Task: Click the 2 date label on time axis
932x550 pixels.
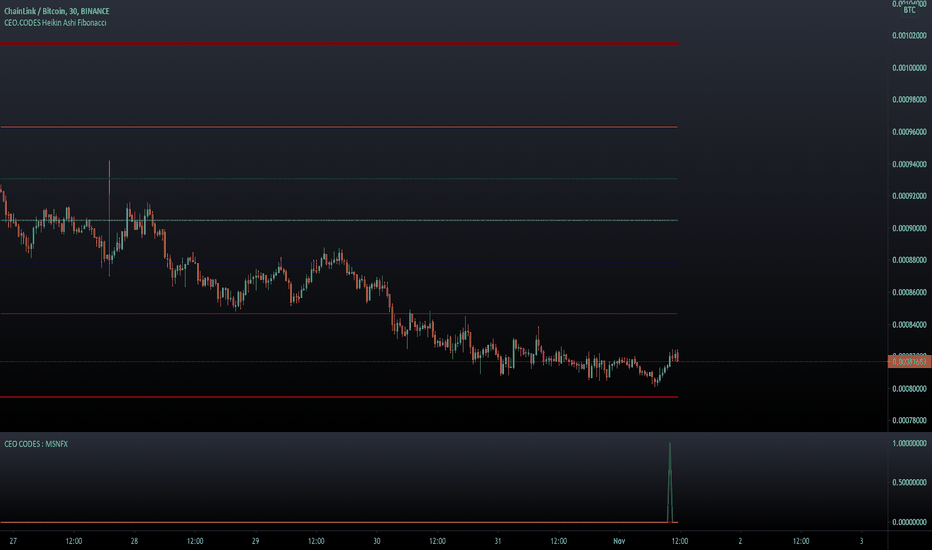Action: coord(740,541)
